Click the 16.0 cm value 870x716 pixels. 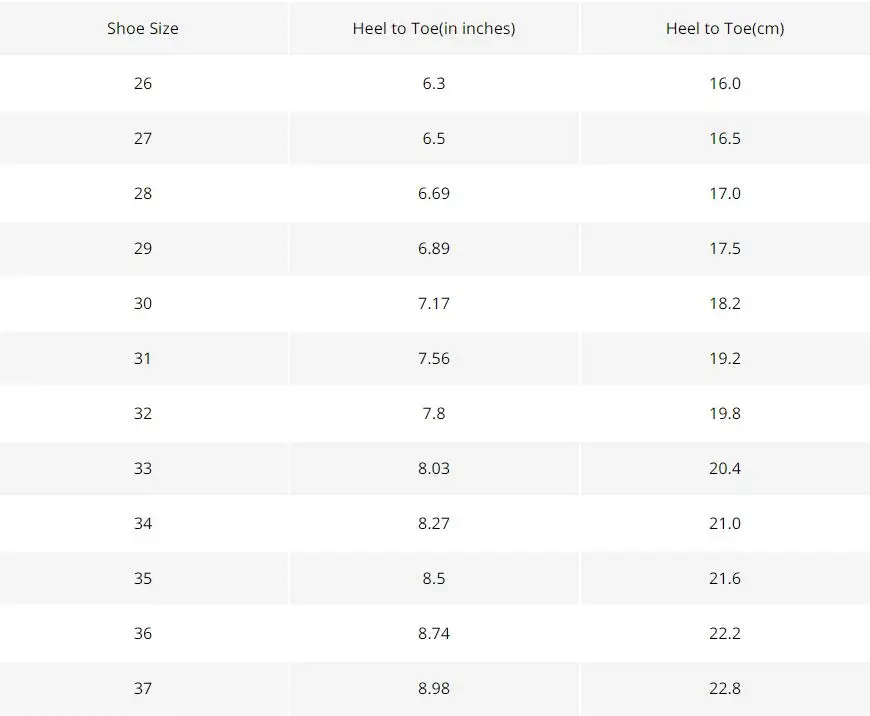(725, 83)
